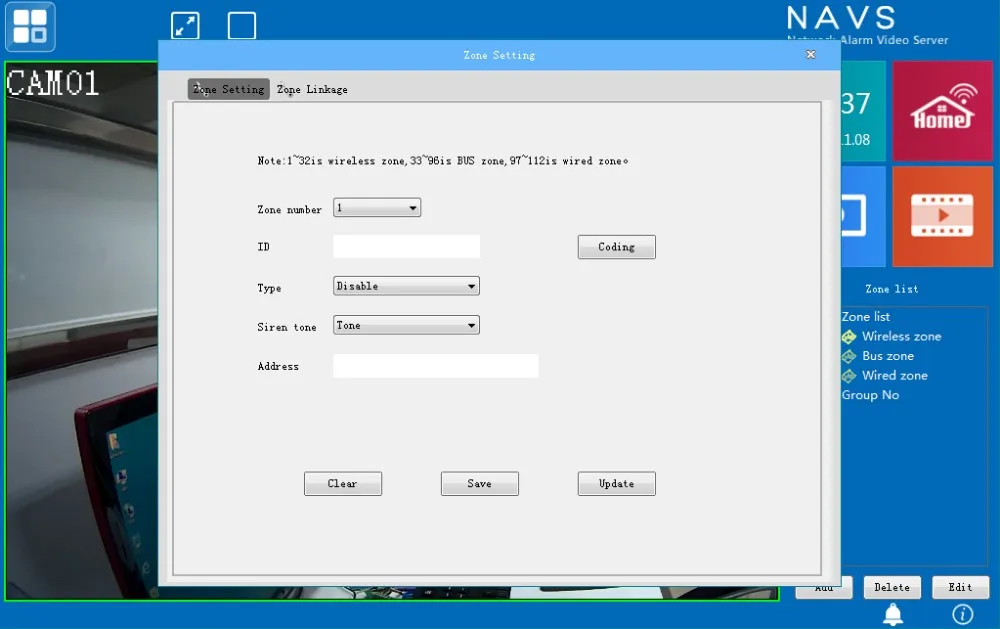Click the Save button
The image size is (1000, 629).
(479, 484)
